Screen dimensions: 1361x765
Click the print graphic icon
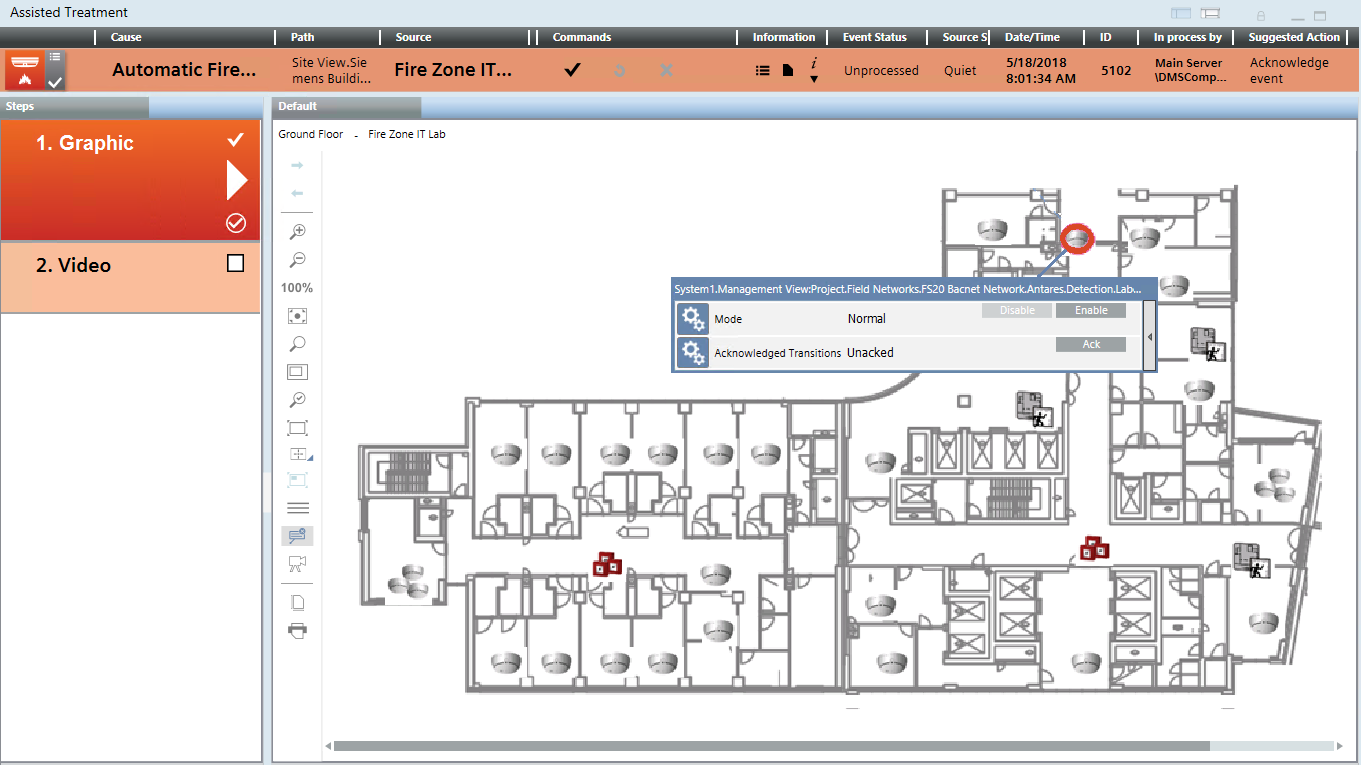click(x=297, y=630)
